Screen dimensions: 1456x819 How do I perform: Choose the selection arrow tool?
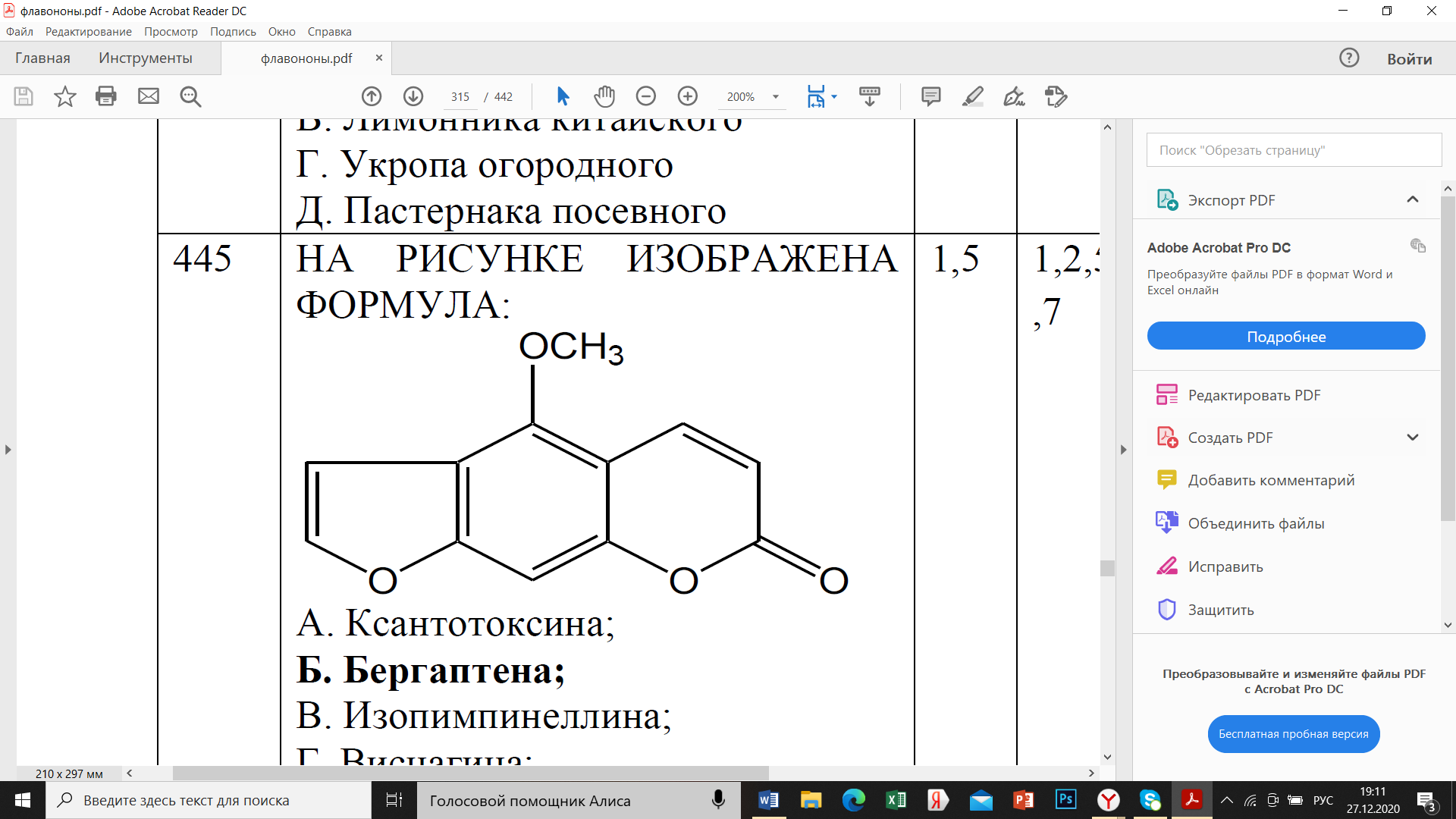click(x=563, y=96)
